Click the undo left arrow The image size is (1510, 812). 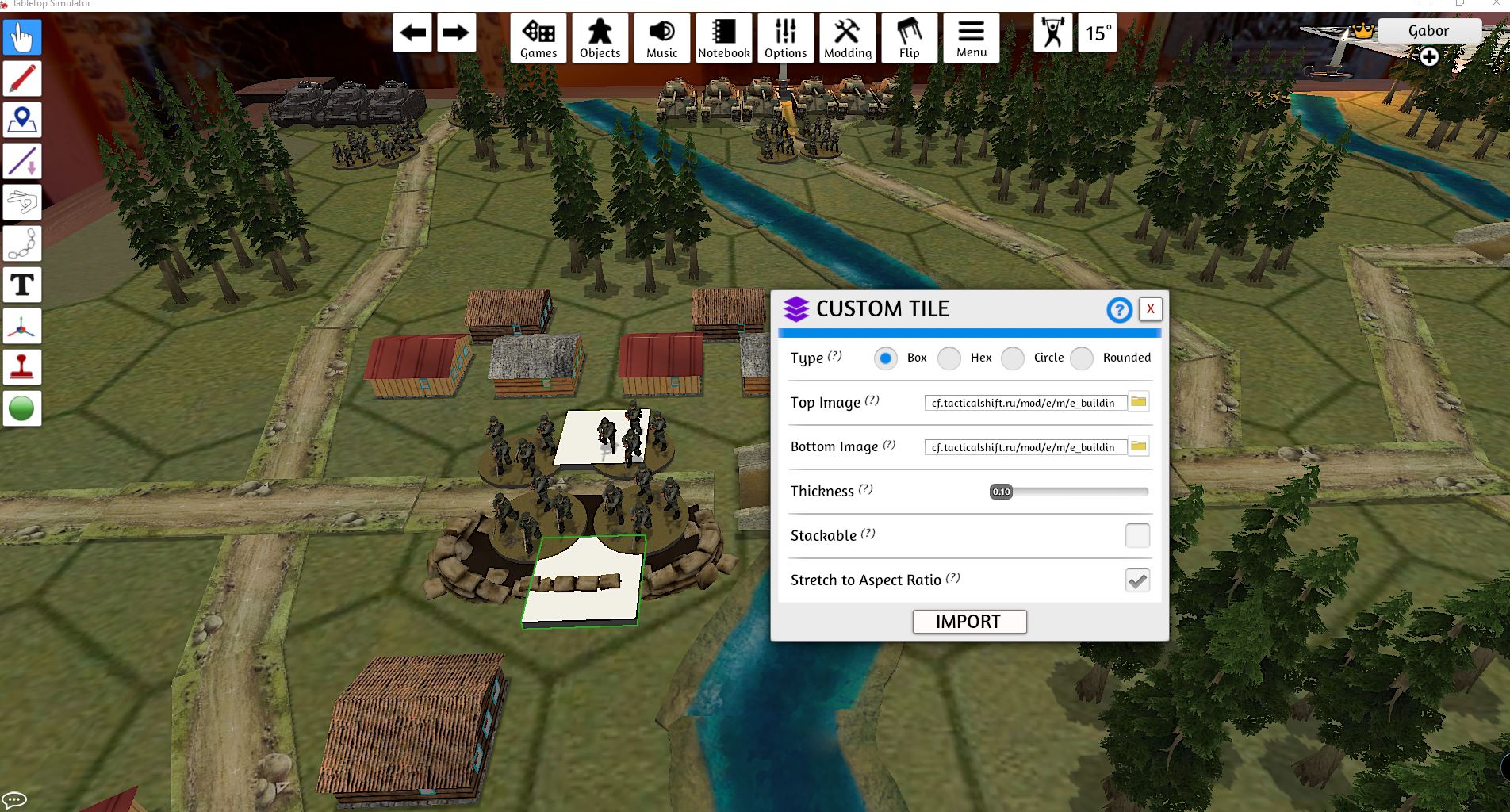(x=412, y=33)
